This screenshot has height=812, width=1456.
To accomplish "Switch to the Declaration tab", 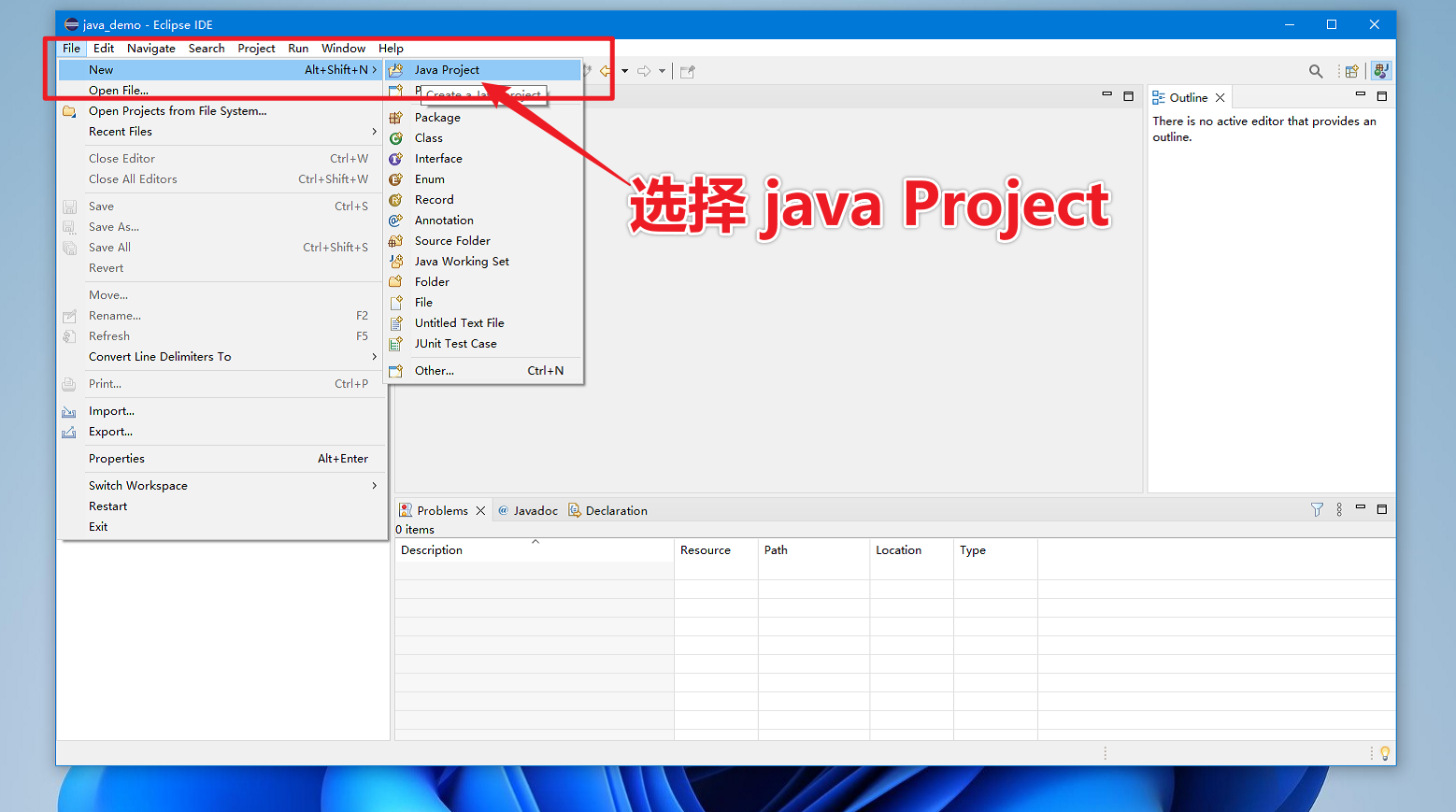I will click(607, 510).
